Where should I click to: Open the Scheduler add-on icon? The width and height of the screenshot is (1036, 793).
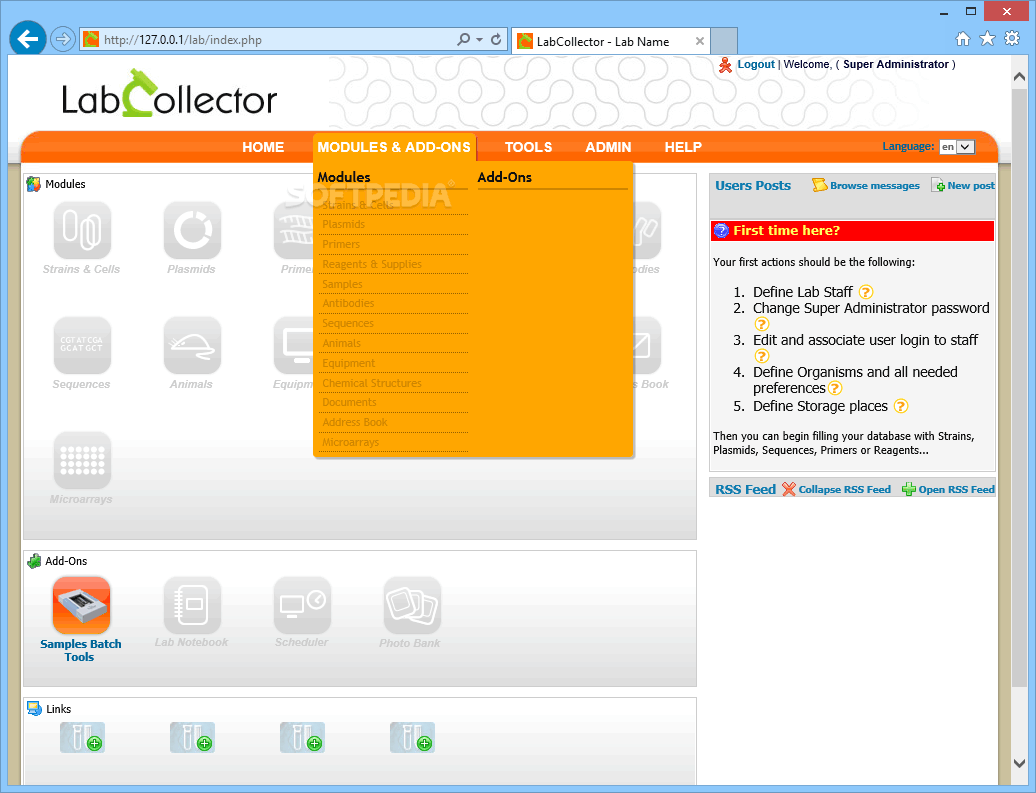(301, 606)
